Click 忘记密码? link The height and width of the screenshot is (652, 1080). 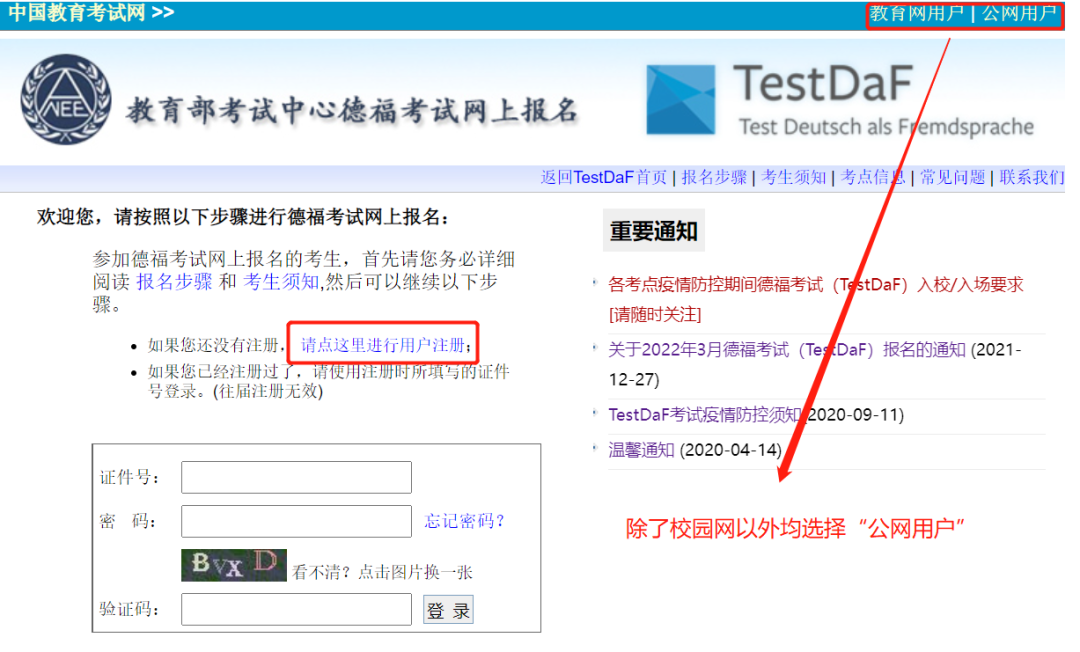click(464, 521)
